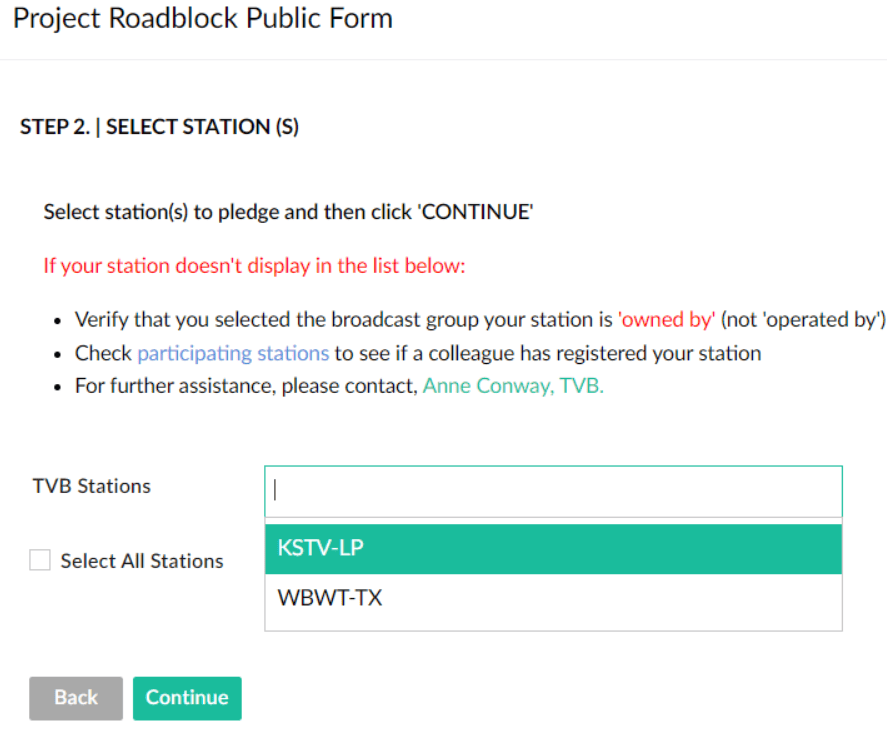Viewport: 887px width, 747px height.
Task: Click the 'For further assistance' bullet text
Action: coord(245,385)
